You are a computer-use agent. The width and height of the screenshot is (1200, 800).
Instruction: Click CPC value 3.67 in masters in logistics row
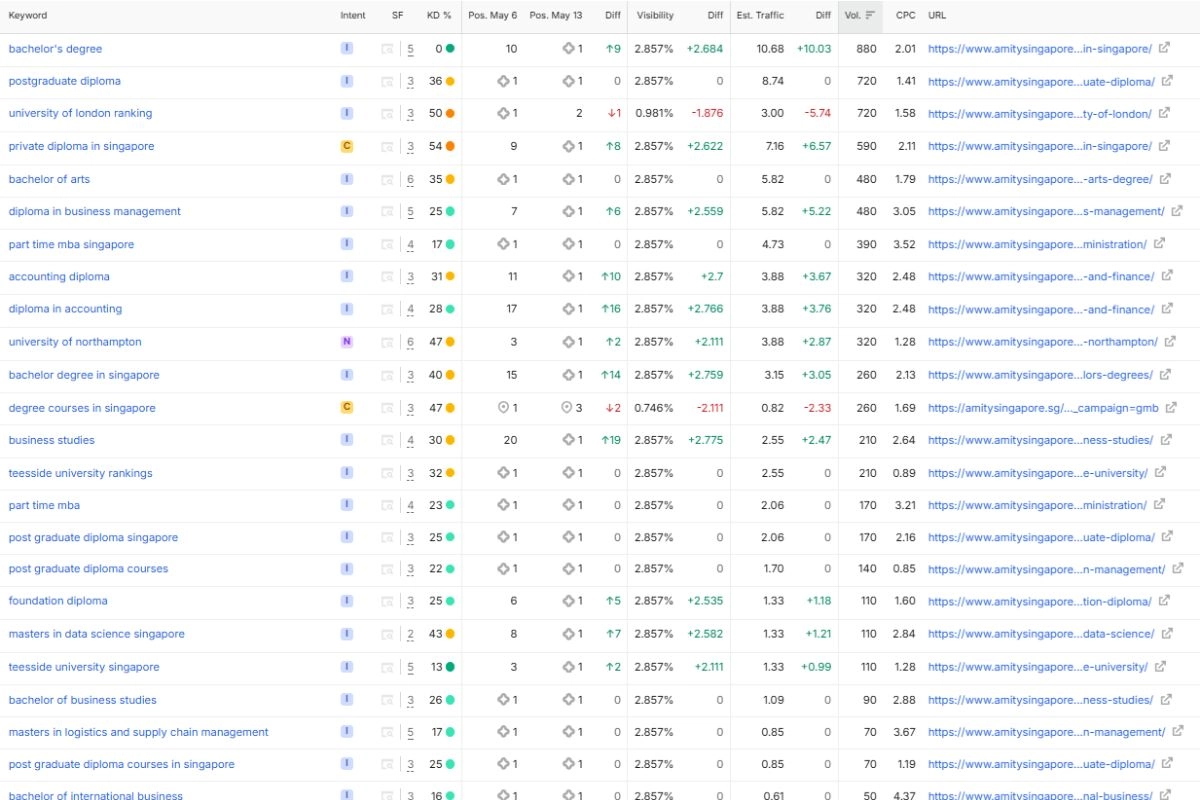click(905, 732)
